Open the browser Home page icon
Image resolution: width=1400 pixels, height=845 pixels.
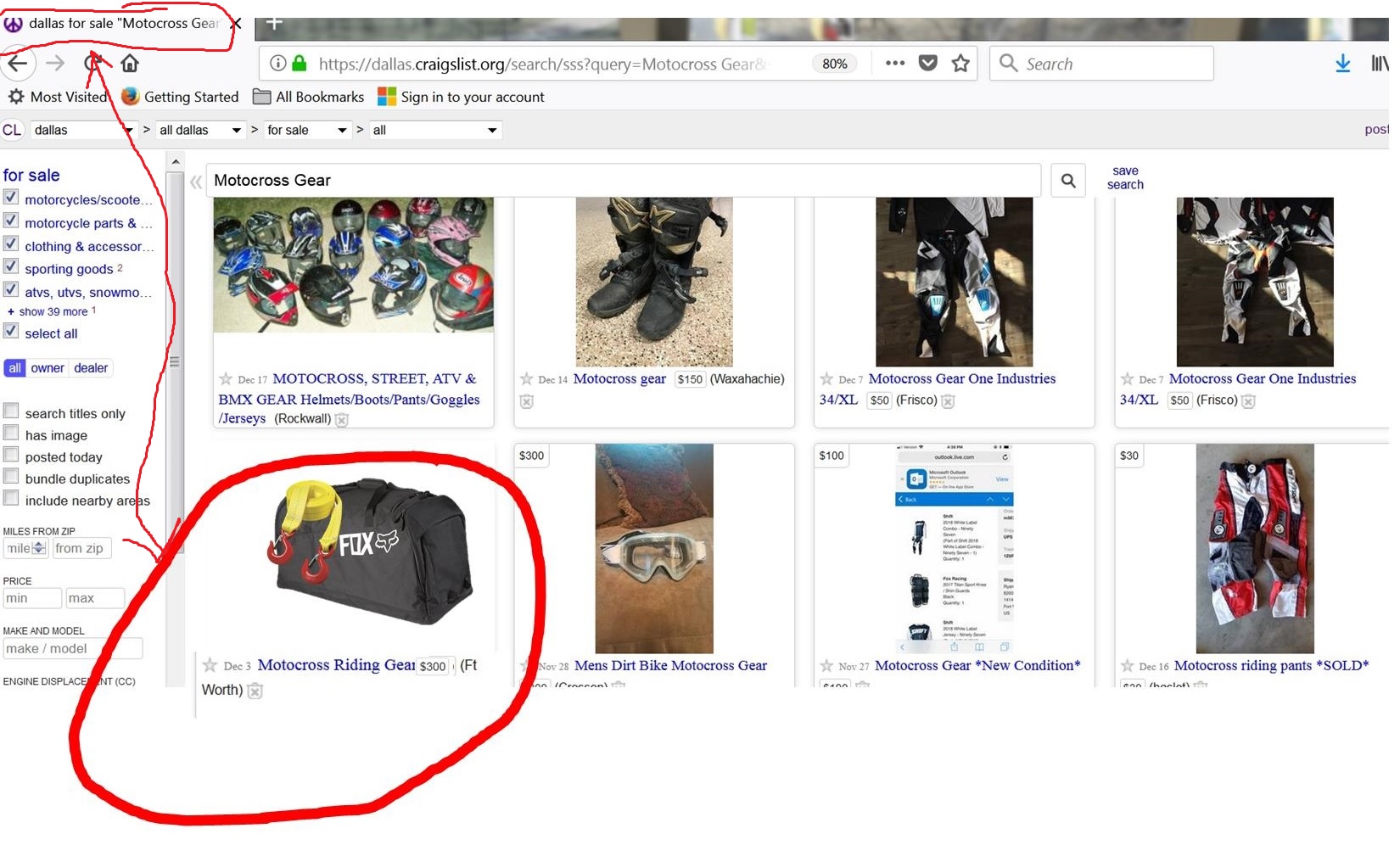coord(130,63)
